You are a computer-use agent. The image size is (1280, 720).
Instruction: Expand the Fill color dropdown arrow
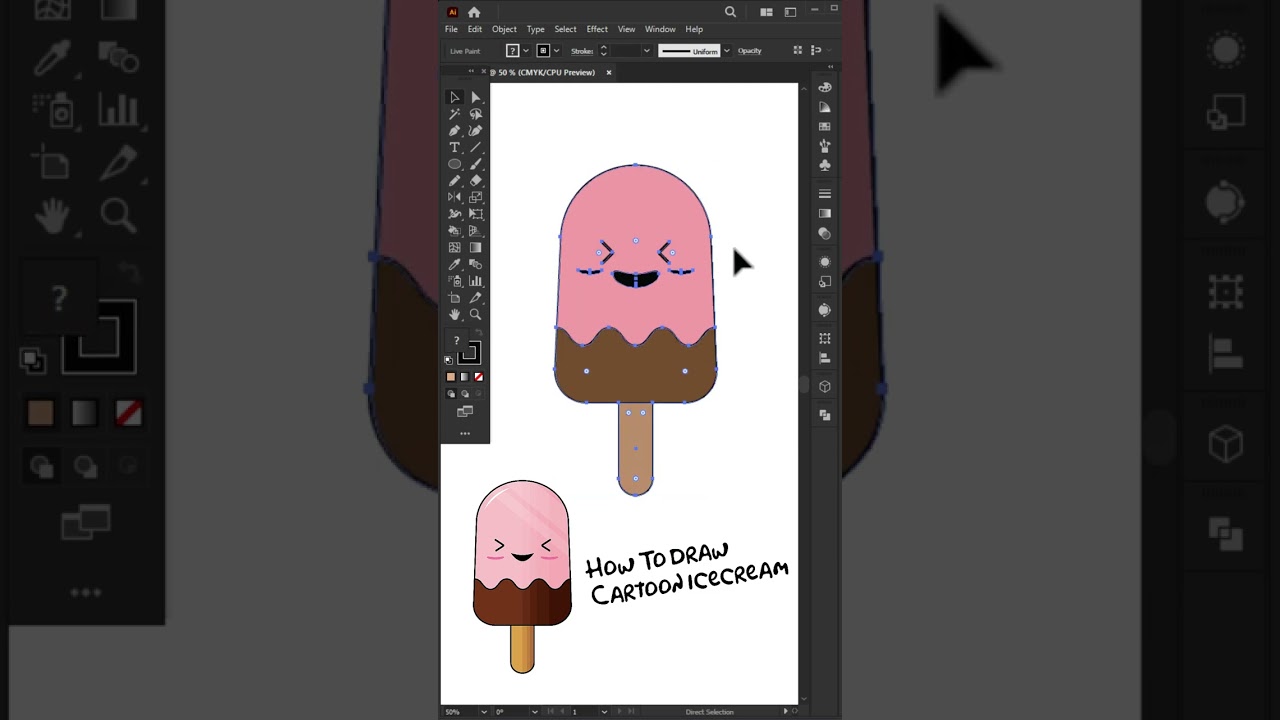[x=526, y=51]
